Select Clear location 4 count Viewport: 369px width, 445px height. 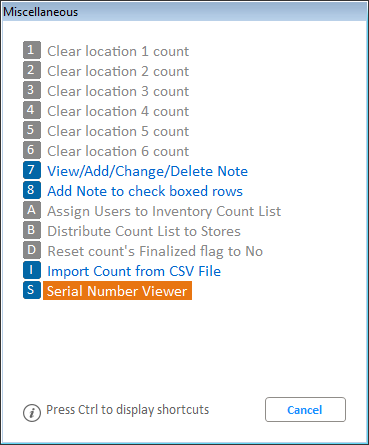pyautogui.click(x=118, y=111)
